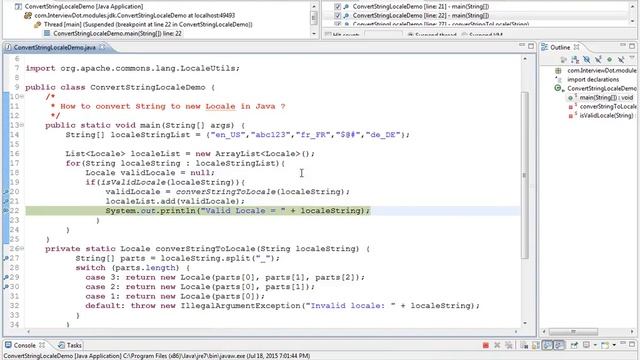Select ConvertStringLocaleDemo [Java Application] launch
This screenshot has height=360, width=640.
pos(84,7)
